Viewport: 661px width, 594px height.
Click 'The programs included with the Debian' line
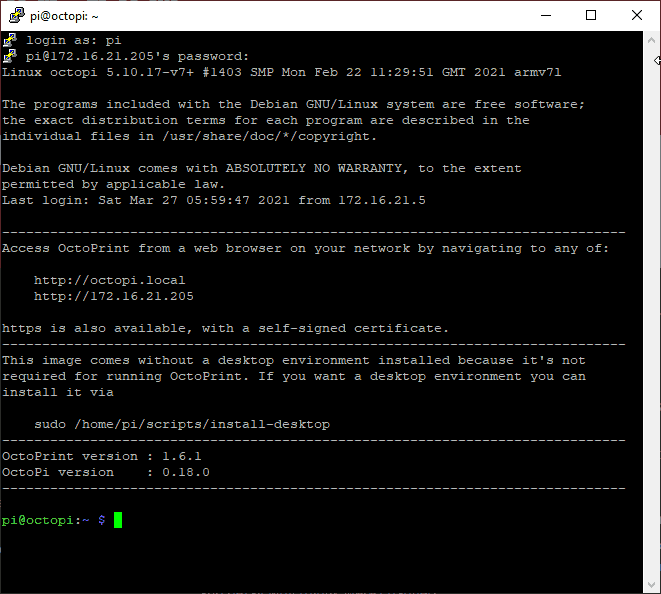coord(293,105)
